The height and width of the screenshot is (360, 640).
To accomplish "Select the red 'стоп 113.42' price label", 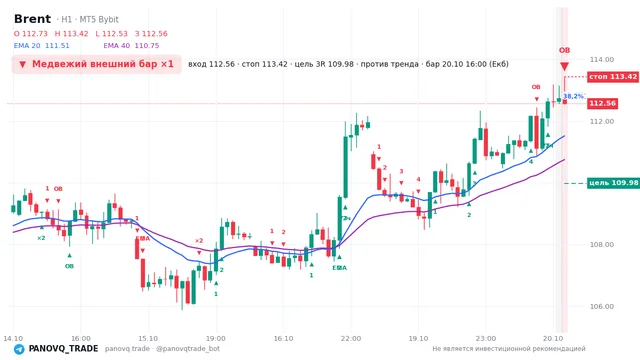I will coord(613,77).
